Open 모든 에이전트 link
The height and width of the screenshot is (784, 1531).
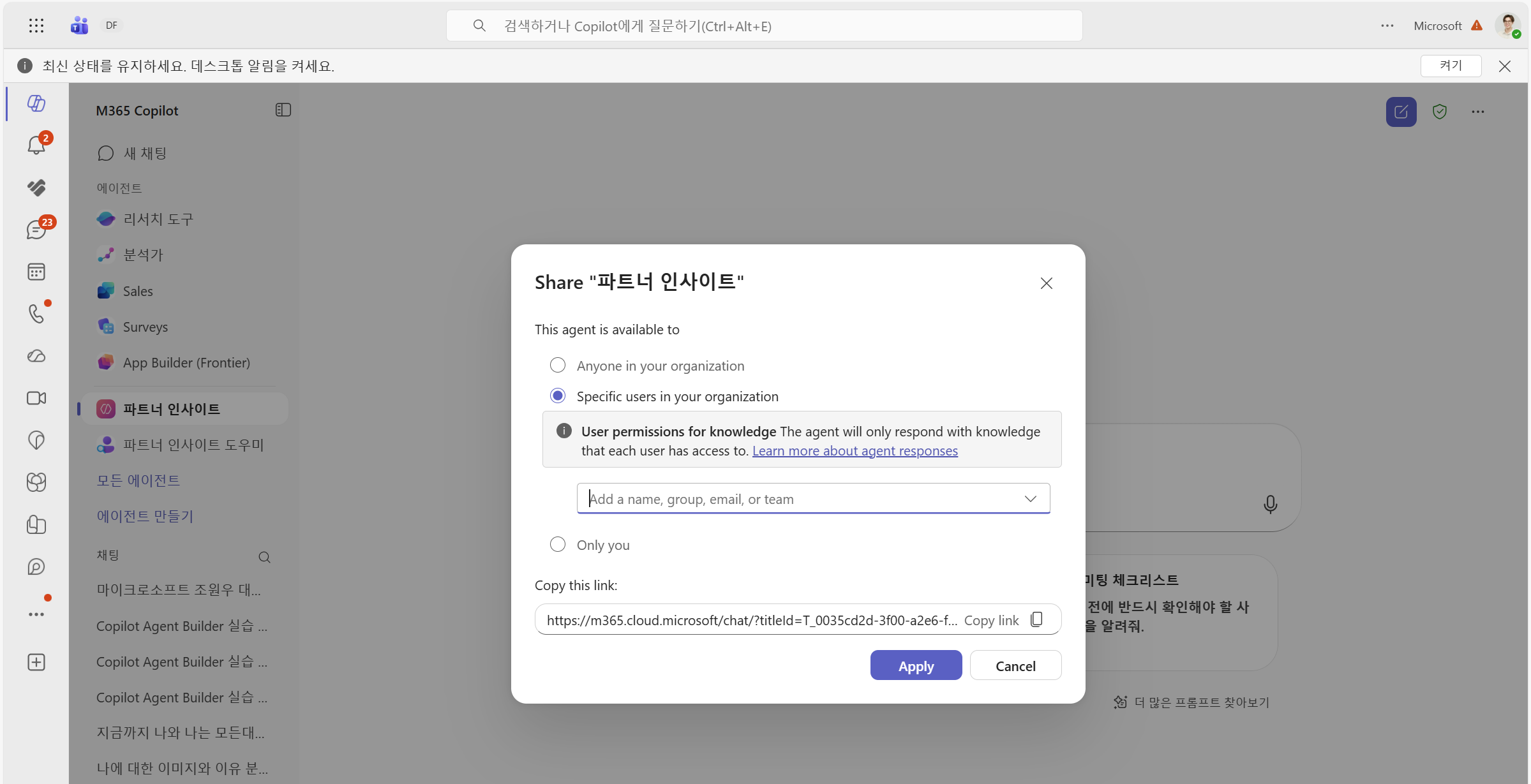click(138, 480)
